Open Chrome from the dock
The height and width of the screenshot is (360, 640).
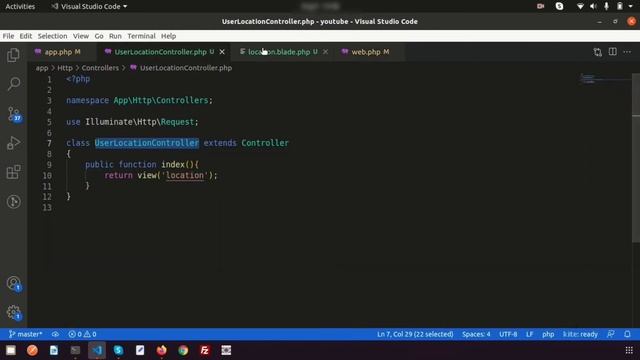pyautogui.click(x=183, y=350)
